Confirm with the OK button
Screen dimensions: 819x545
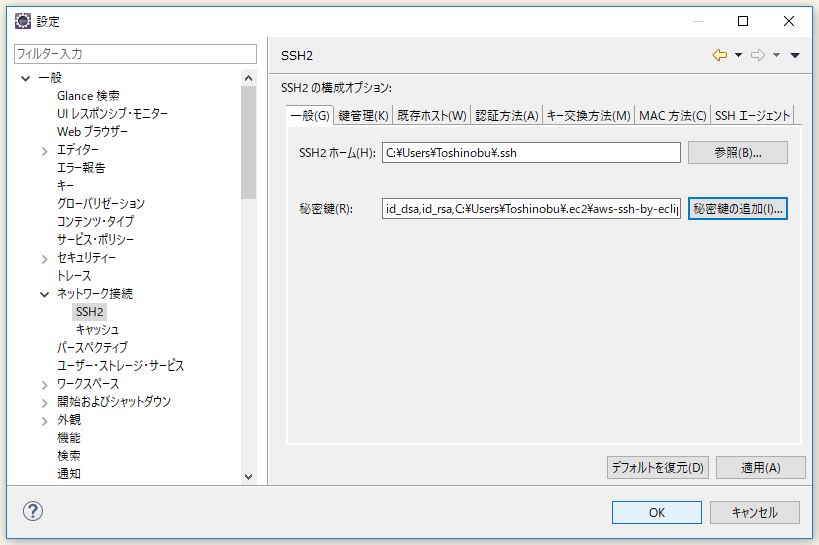(x=657, y=513)
